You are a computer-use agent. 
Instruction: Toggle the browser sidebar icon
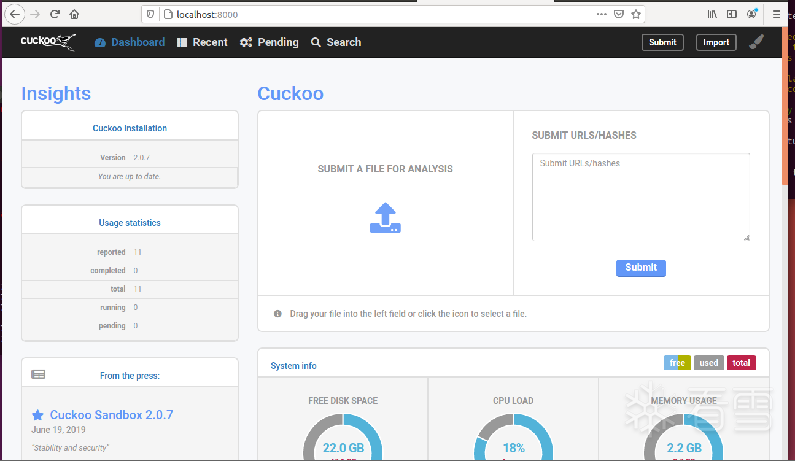pyautogui.click(x=732, y=14)
